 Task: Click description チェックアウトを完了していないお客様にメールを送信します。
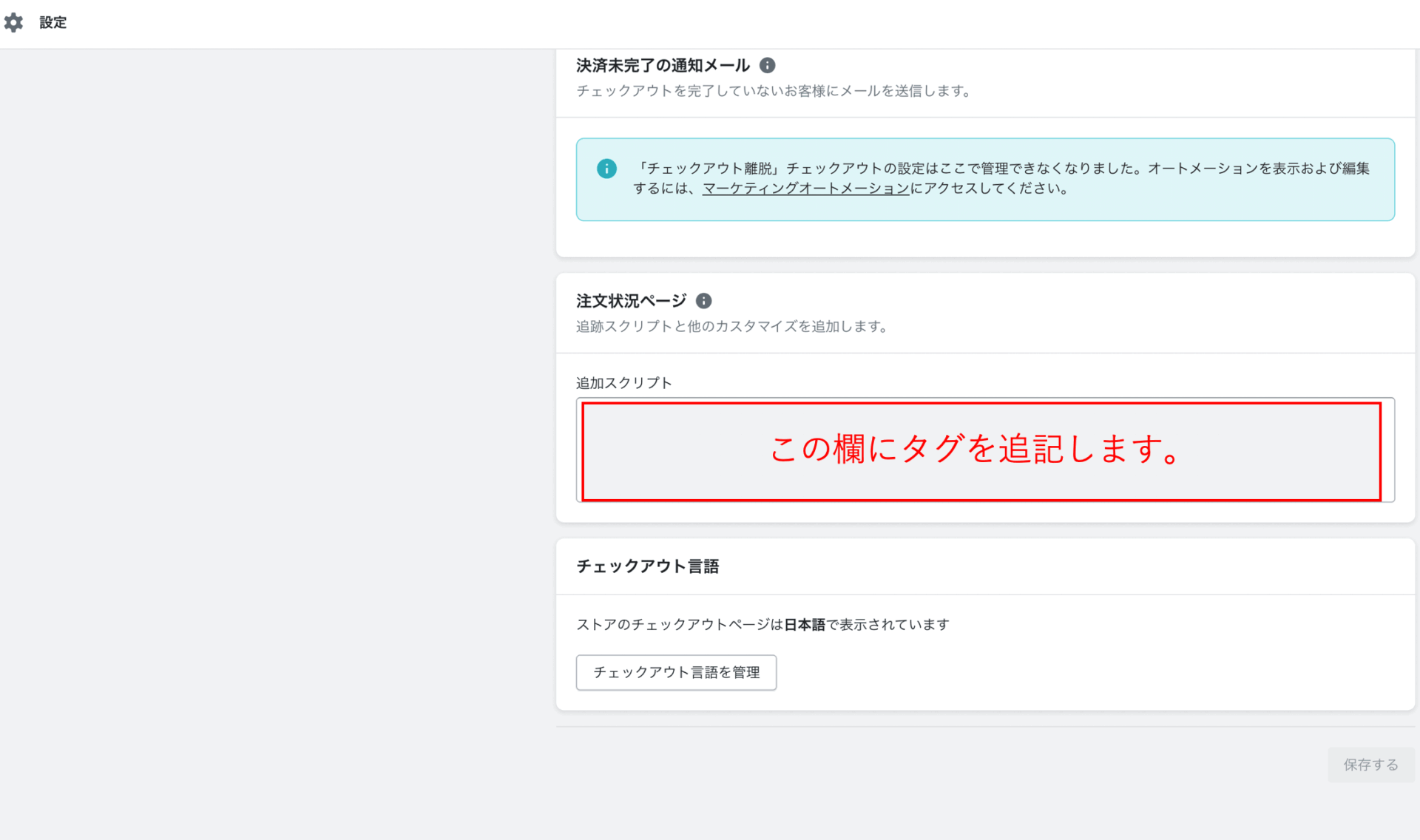click(775, 91)
